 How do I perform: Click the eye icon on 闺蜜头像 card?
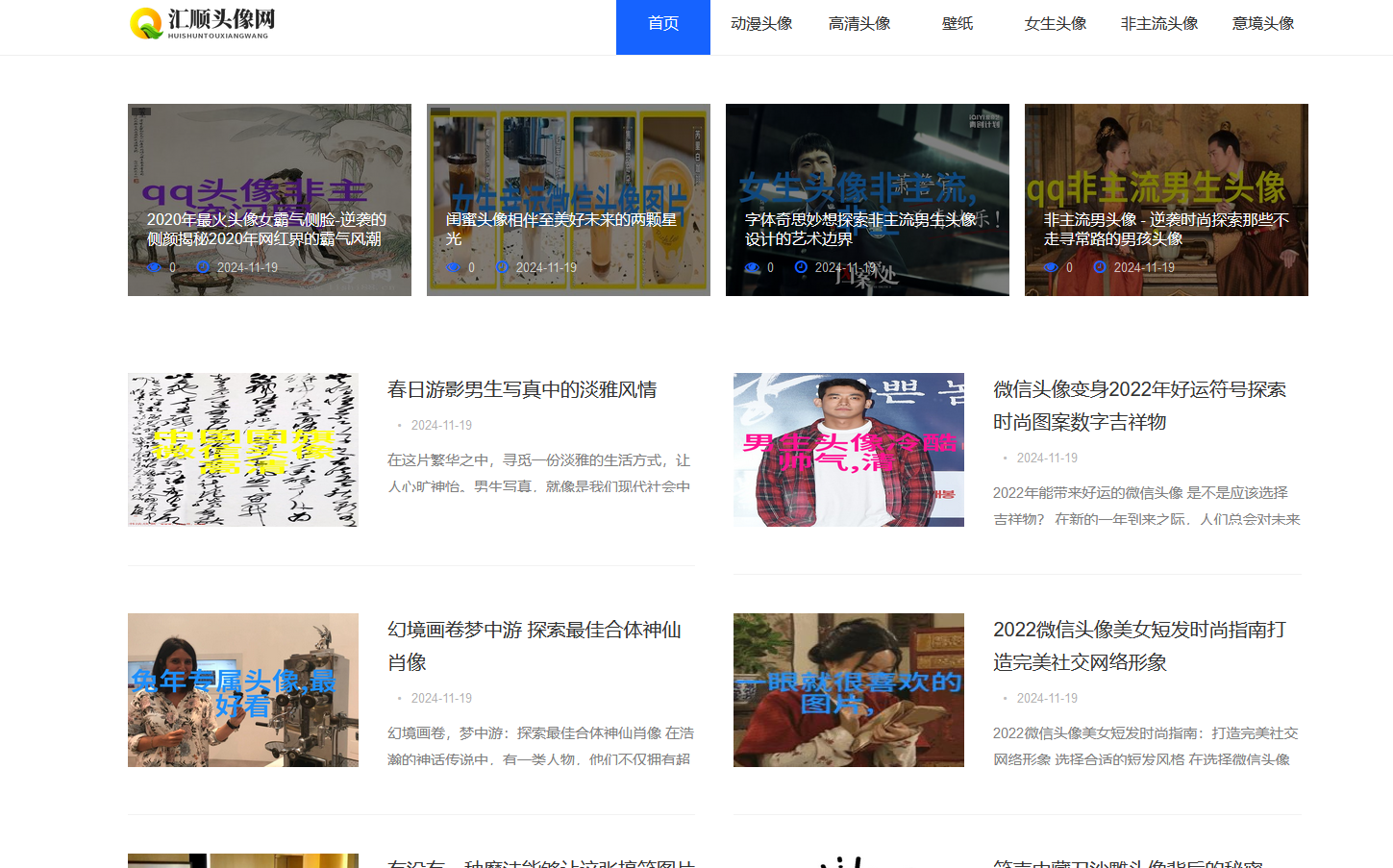click(x=453, y=267)
